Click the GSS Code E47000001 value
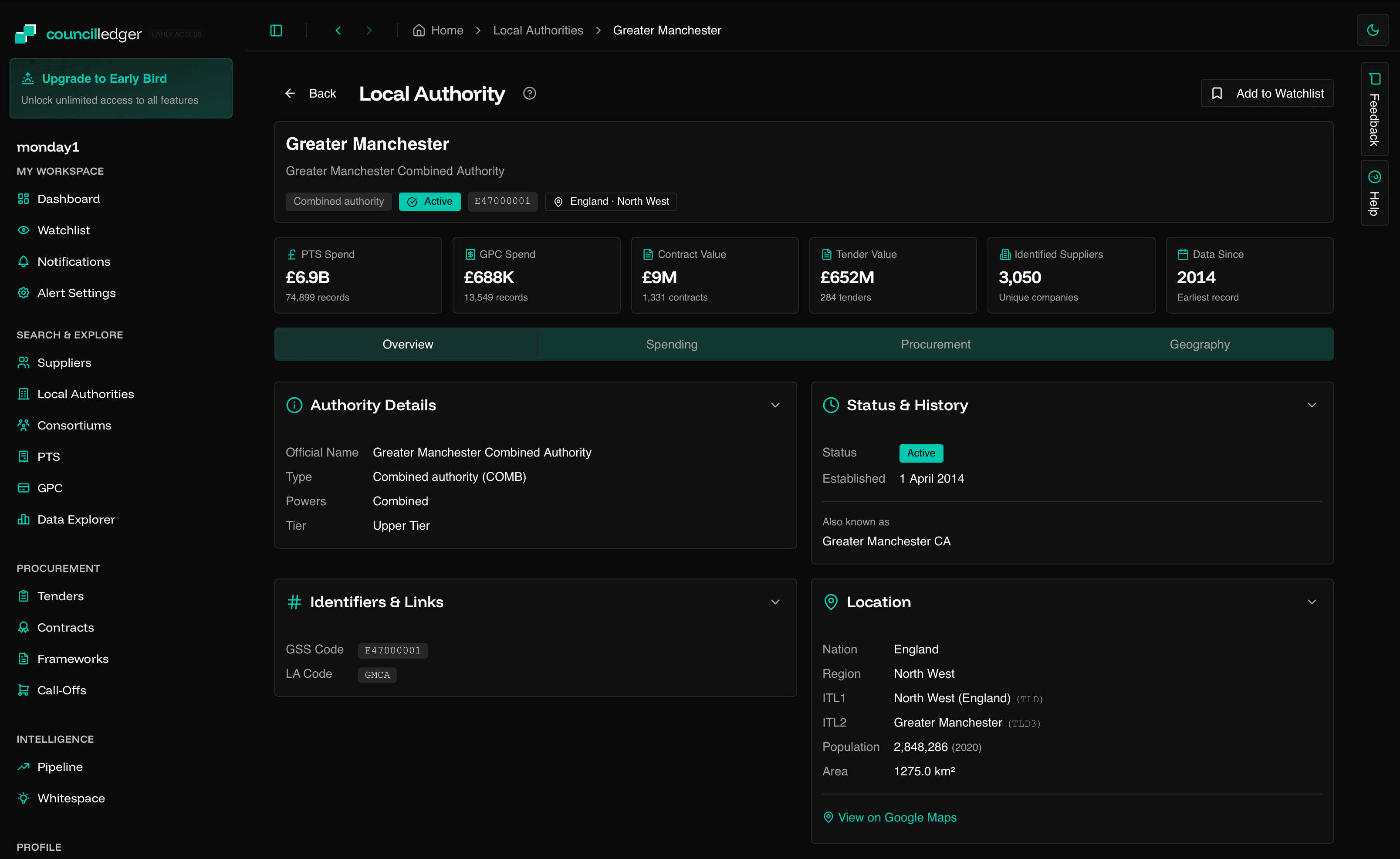 [x=392, y=650]
